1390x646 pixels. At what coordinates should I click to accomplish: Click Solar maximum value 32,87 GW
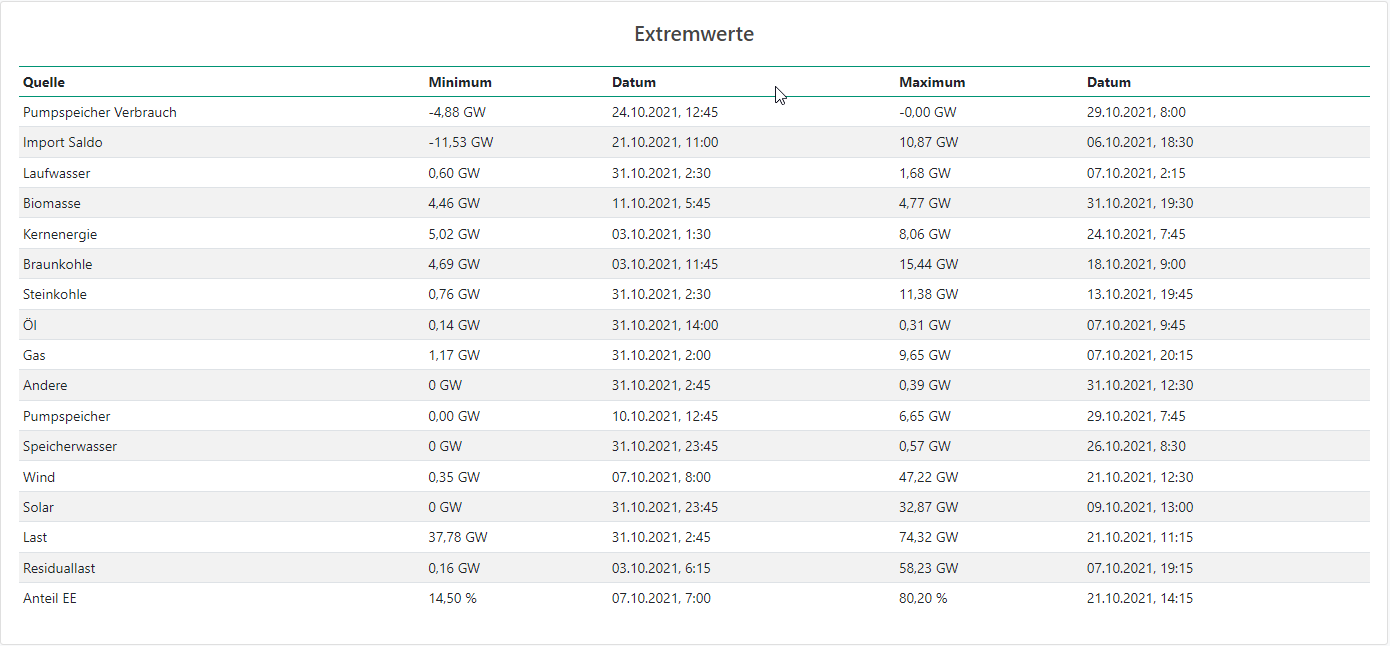(929, 507)
